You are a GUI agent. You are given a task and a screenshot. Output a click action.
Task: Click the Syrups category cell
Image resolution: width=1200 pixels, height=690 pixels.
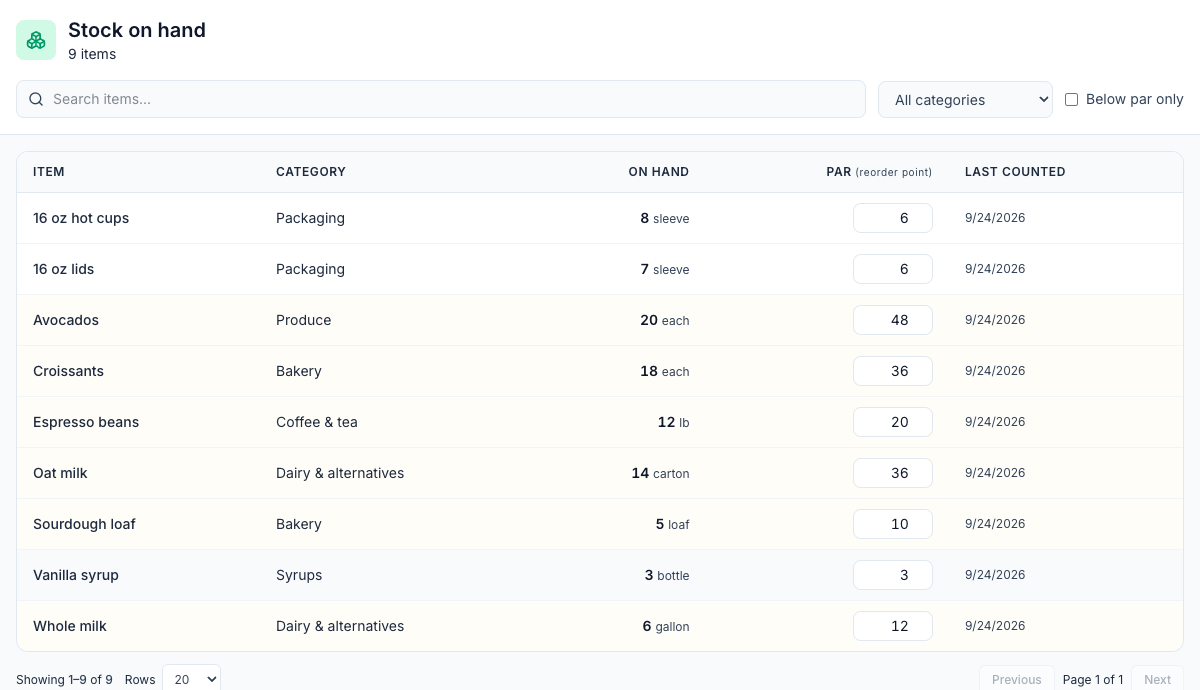tap(299, 575)
